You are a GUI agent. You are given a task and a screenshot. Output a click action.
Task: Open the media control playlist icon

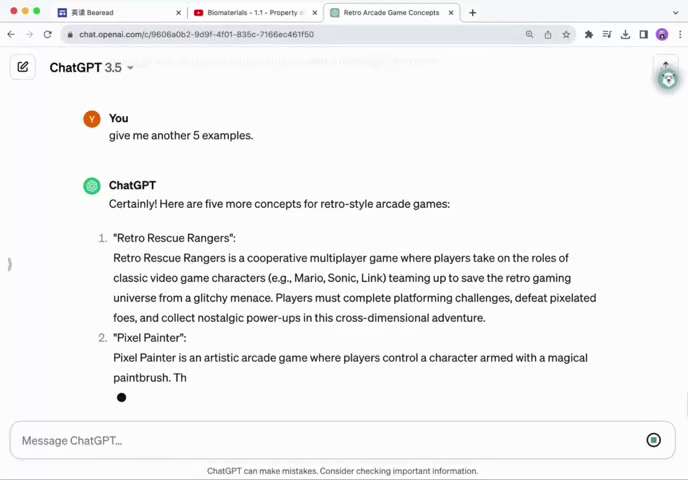pyautogui.click(x=607, y=35)
